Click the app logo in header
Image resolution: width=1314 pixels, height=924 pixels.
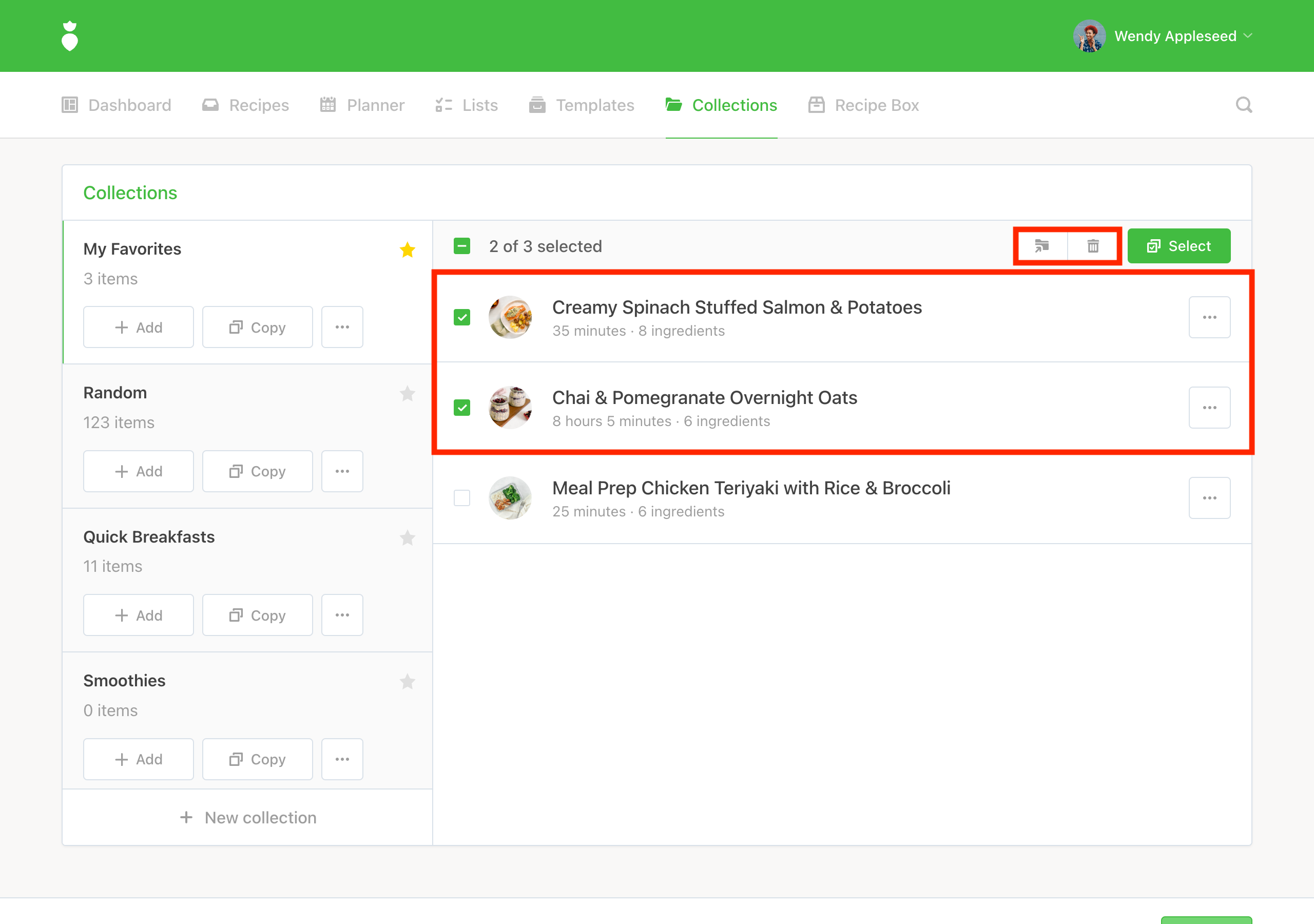[70, 36]
